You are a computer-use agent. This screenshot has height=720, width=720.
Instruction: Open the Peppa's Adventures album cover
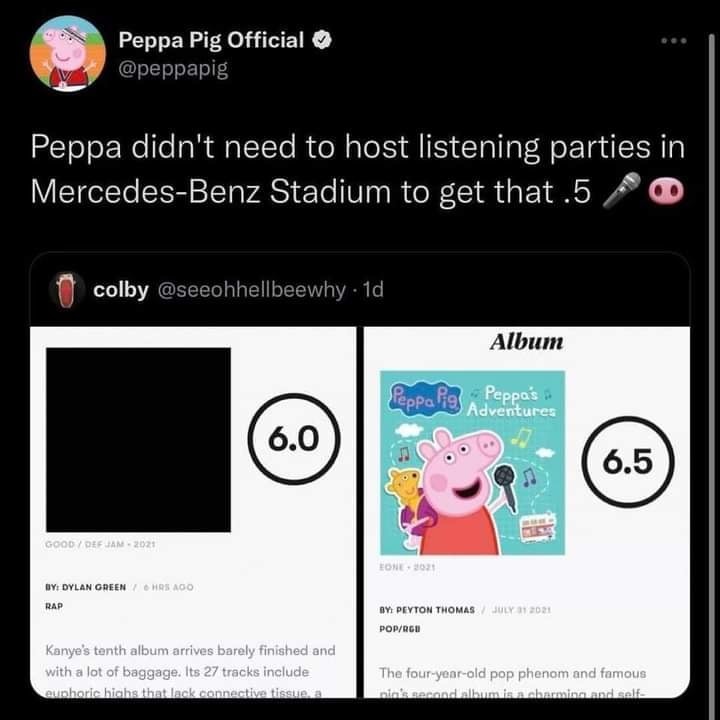pyautogui.click(x=472, y=463)
